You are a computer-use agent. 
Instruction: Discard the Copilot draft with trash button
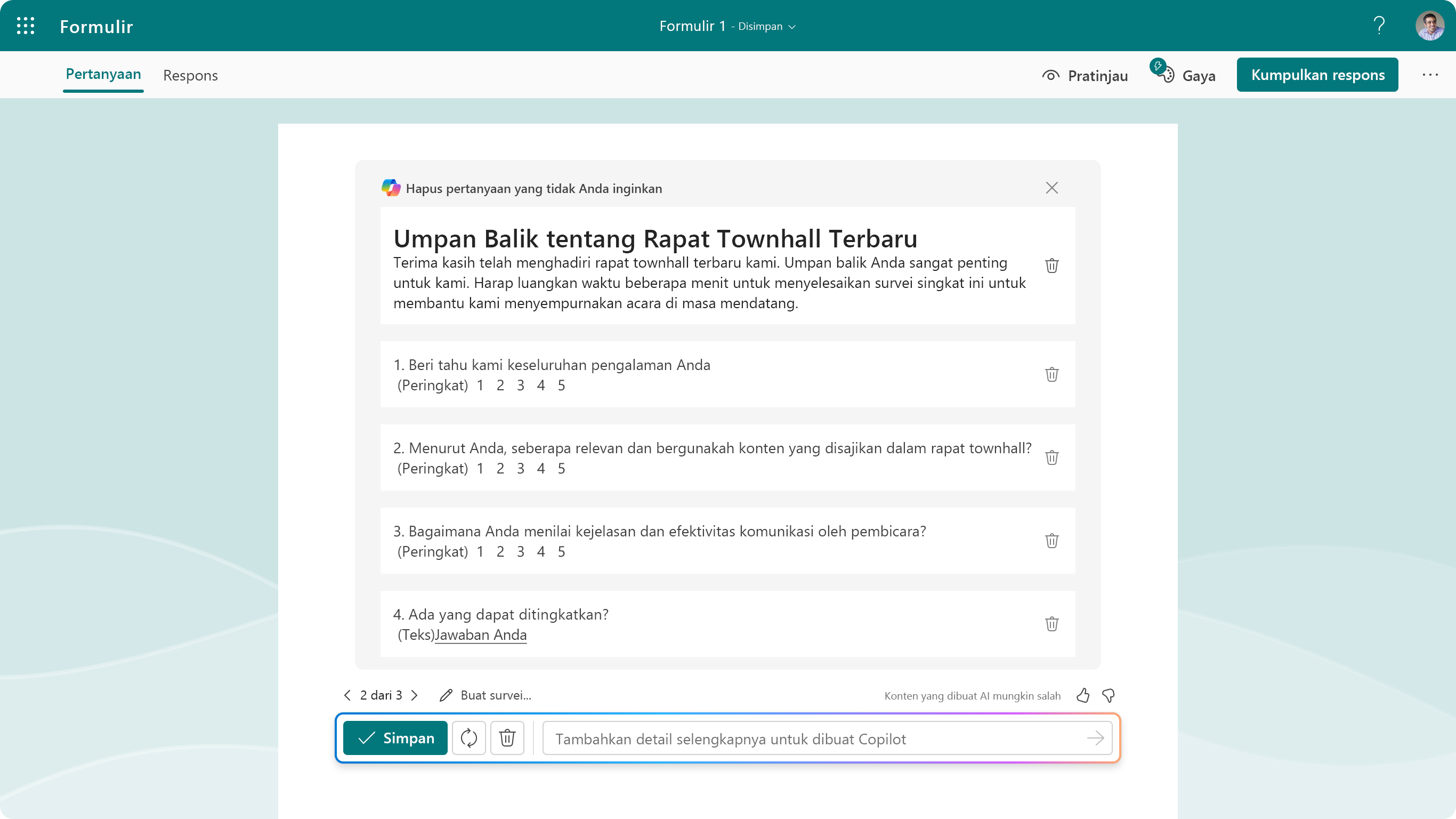tap(507, 738)
